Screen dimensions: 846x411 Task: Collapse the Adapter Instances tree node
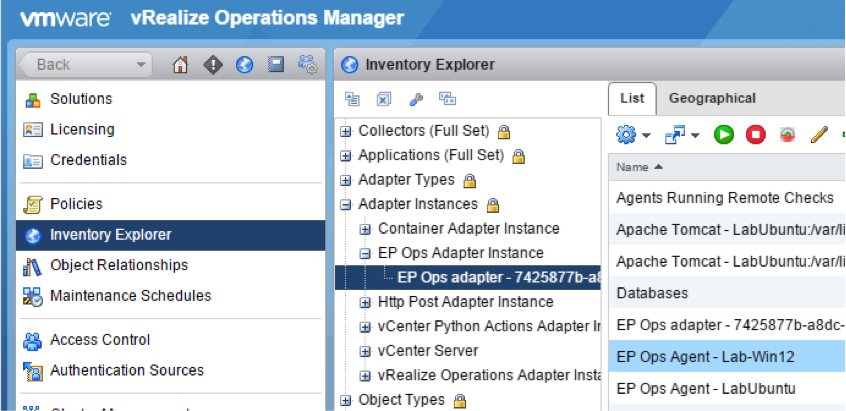tap(346, 205)
